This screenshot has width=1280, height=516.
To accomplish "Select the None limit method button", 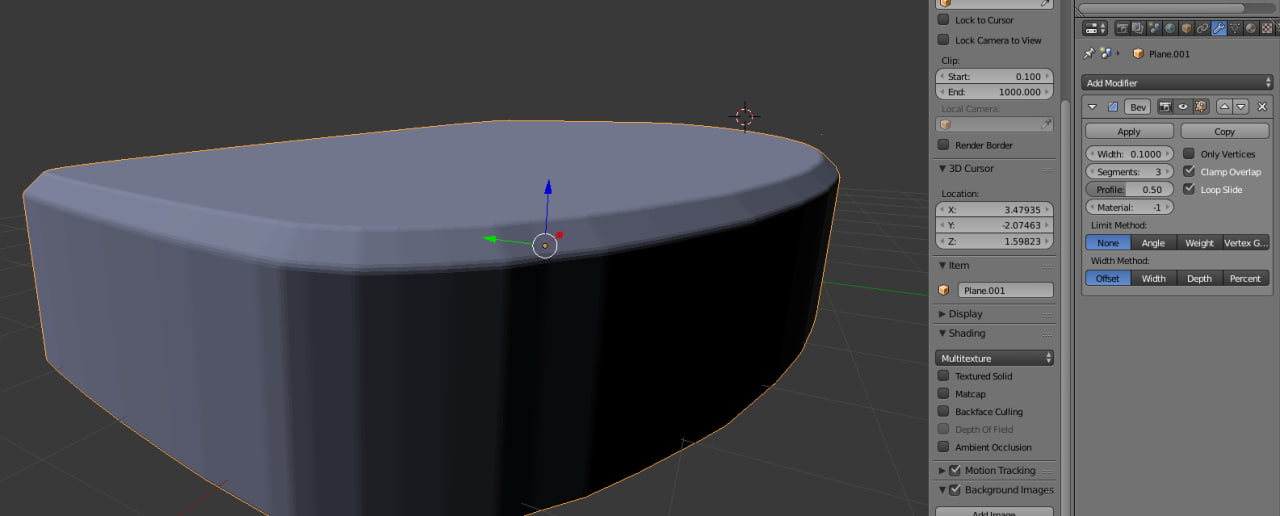I will point(1108,243).
